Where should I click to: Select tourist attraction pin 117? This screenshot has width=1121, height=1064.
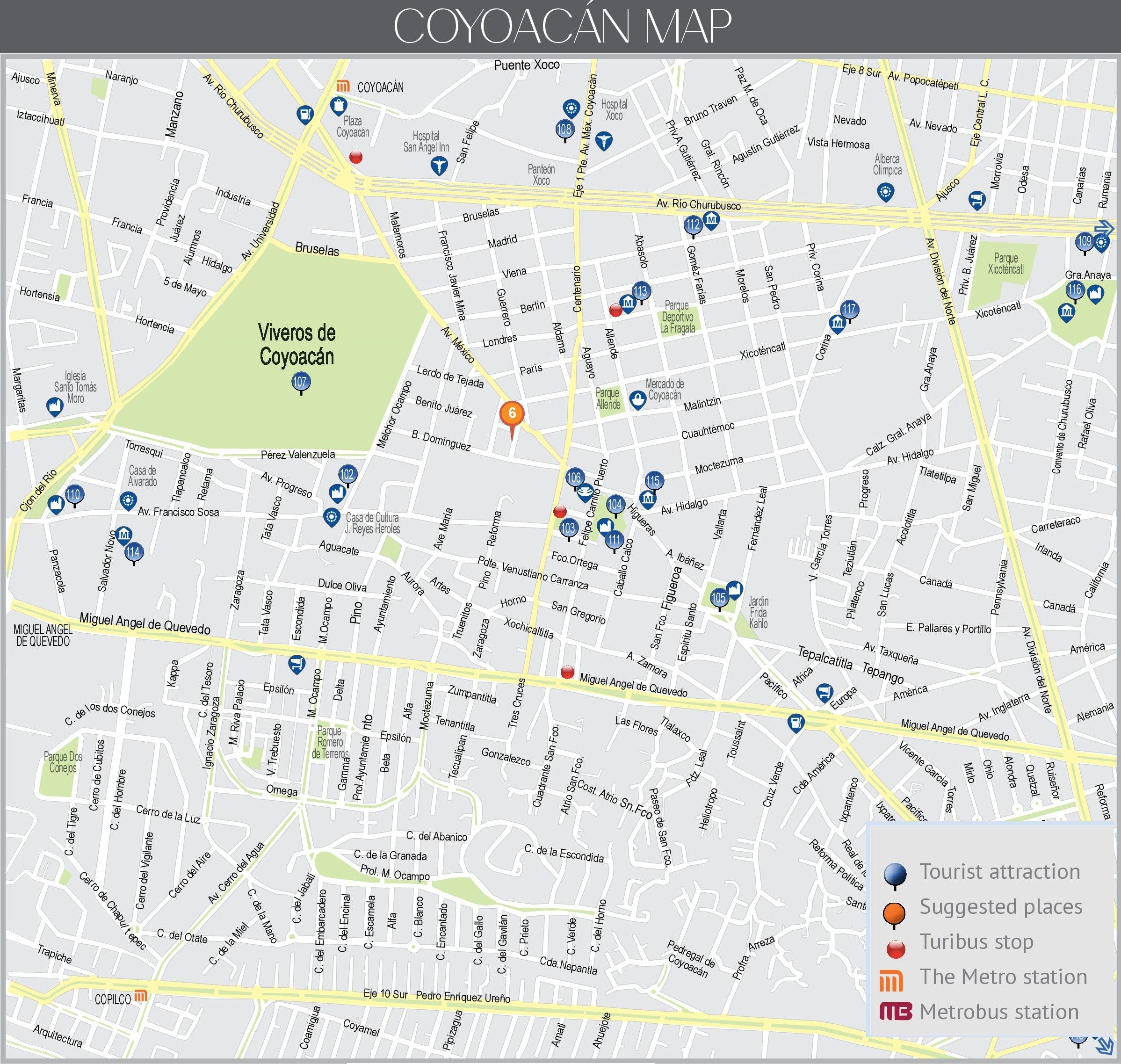[x=849, y=310]
